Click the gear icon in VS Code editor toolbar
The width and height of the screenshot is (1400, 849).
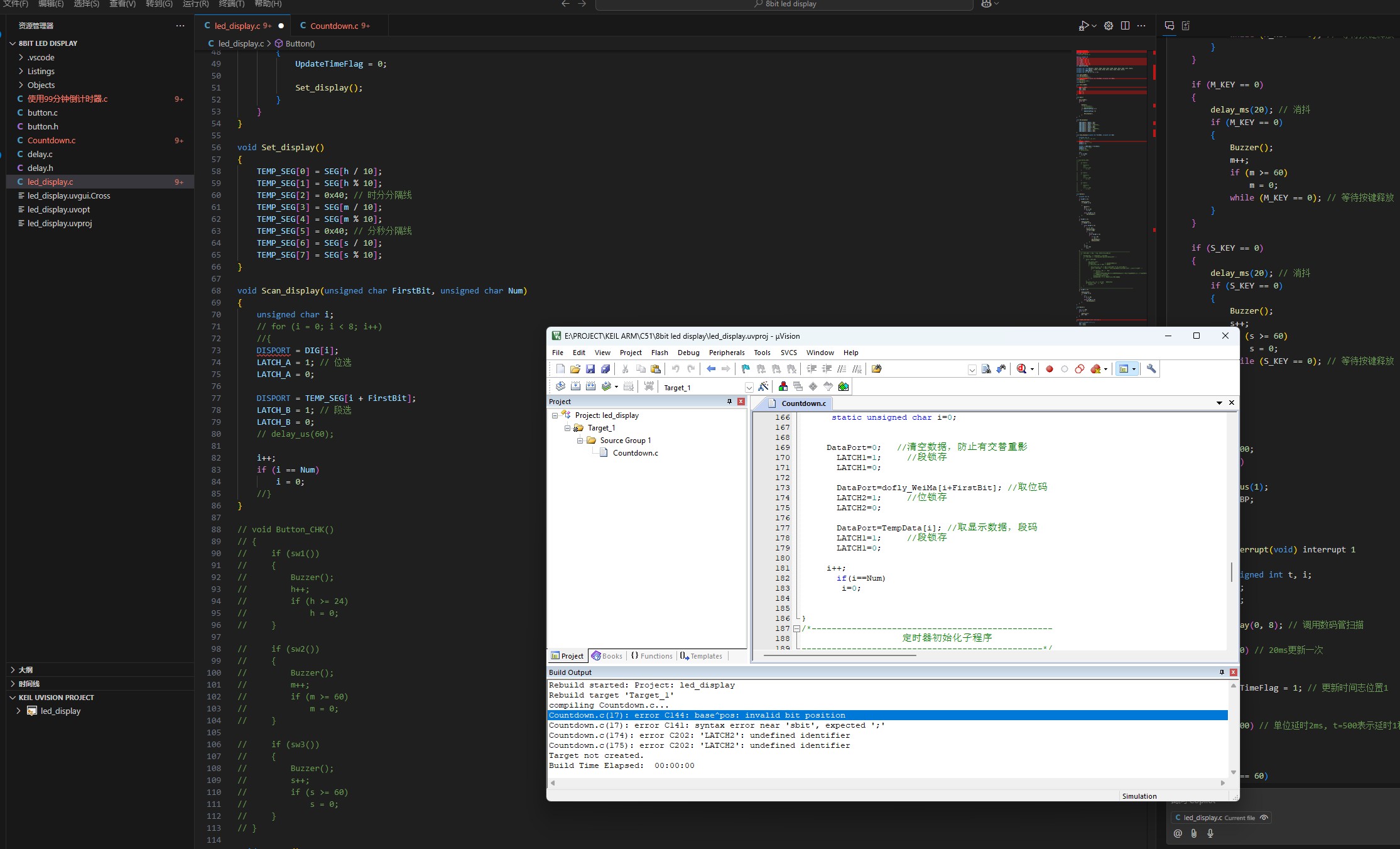pos(1109,26)
